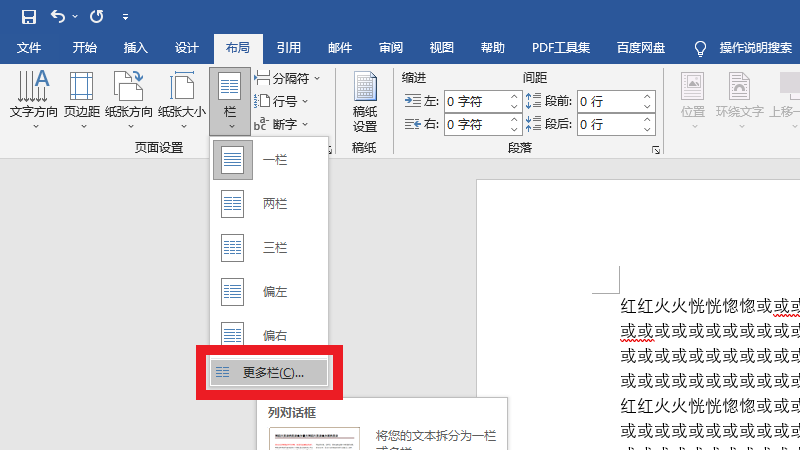Open the PDF工具集 tab

pos(561,48)
